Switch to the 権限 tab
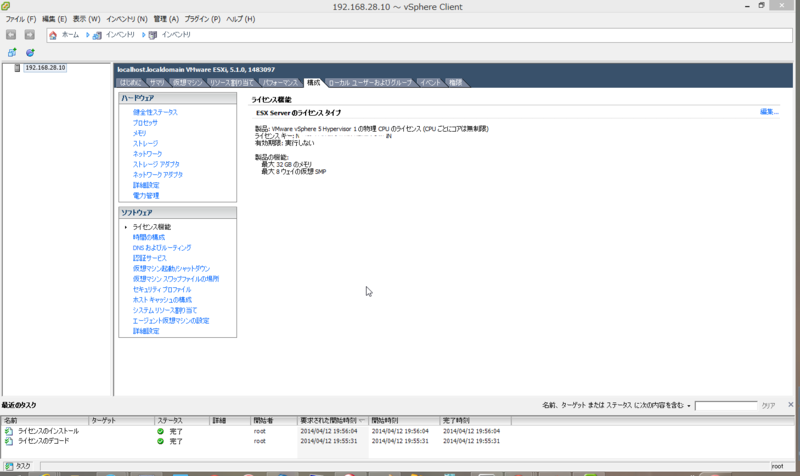 (456, 83)
